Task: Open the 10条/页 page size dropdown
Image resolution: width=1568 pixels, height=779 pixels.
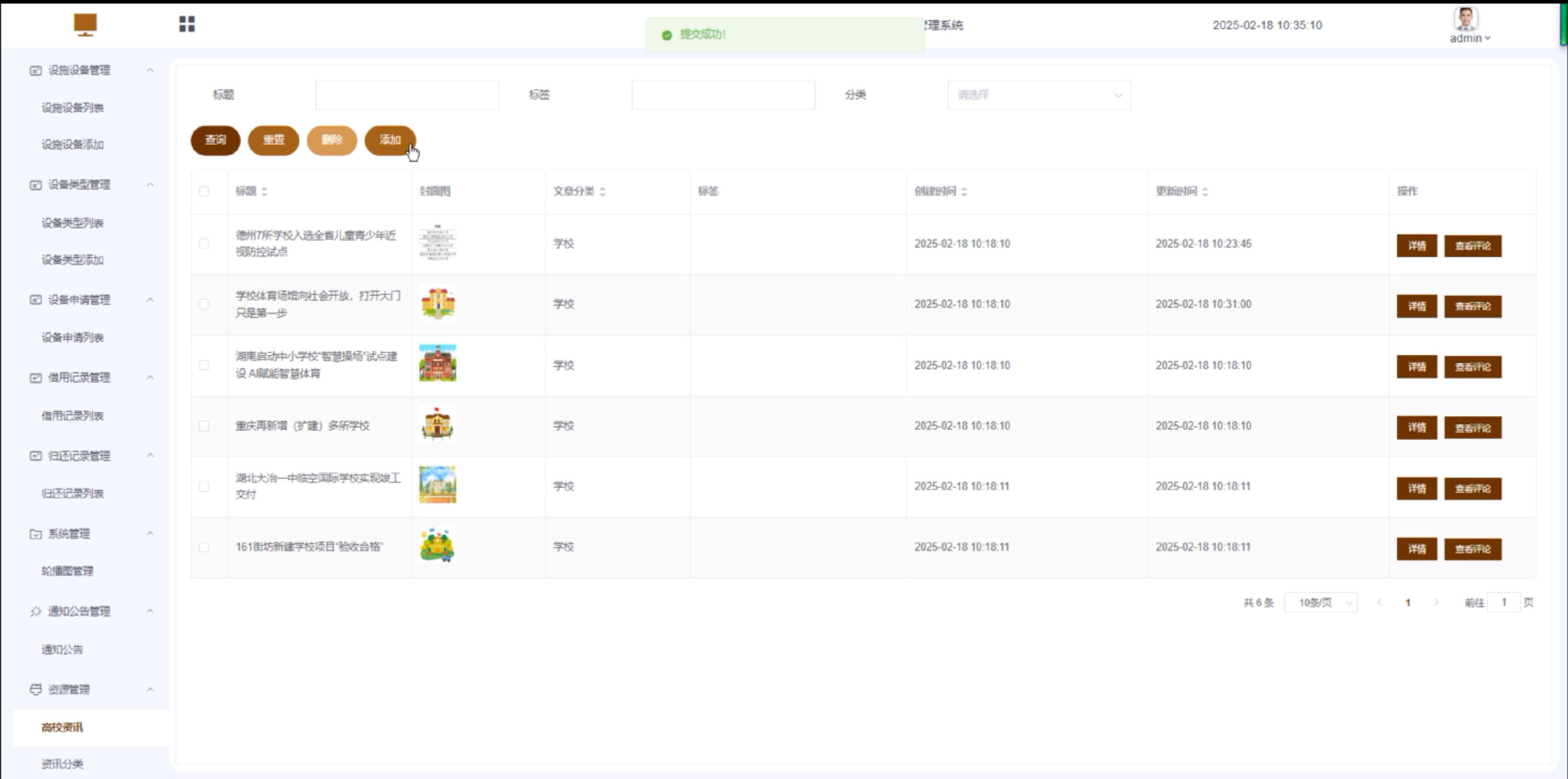Action: 1320,602
